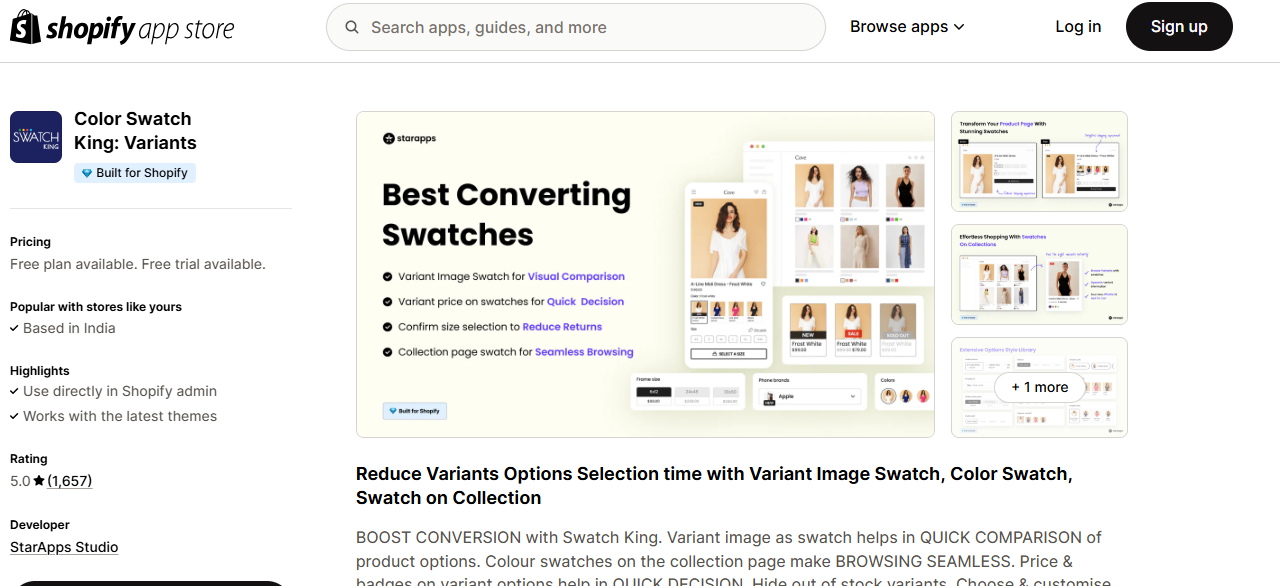Viewport: 1280px width, 586px height.
Task: Click the Sign up button
Action: pos(1179,27)
